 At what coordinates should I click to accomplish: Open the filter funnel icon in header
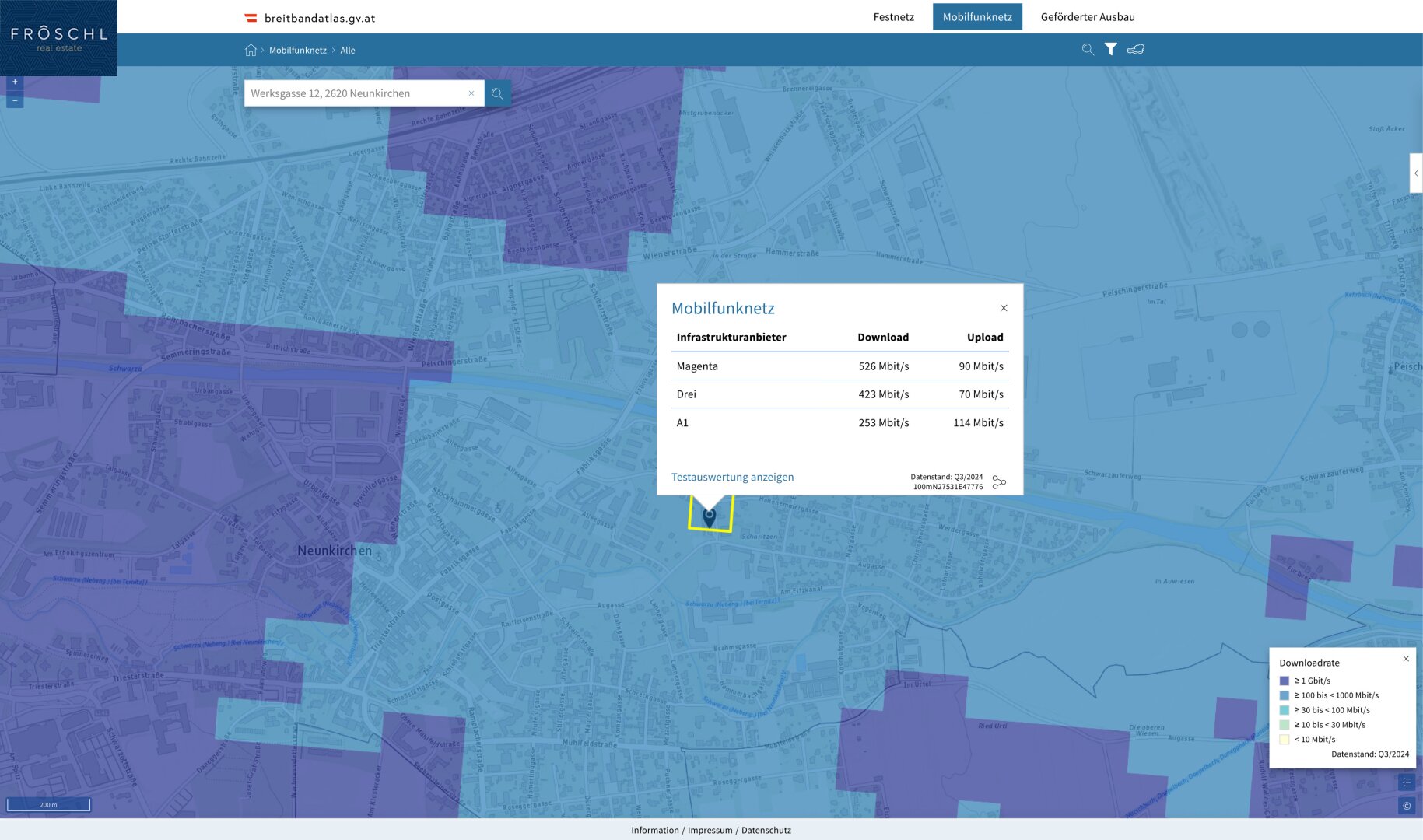click(1111, 49)
